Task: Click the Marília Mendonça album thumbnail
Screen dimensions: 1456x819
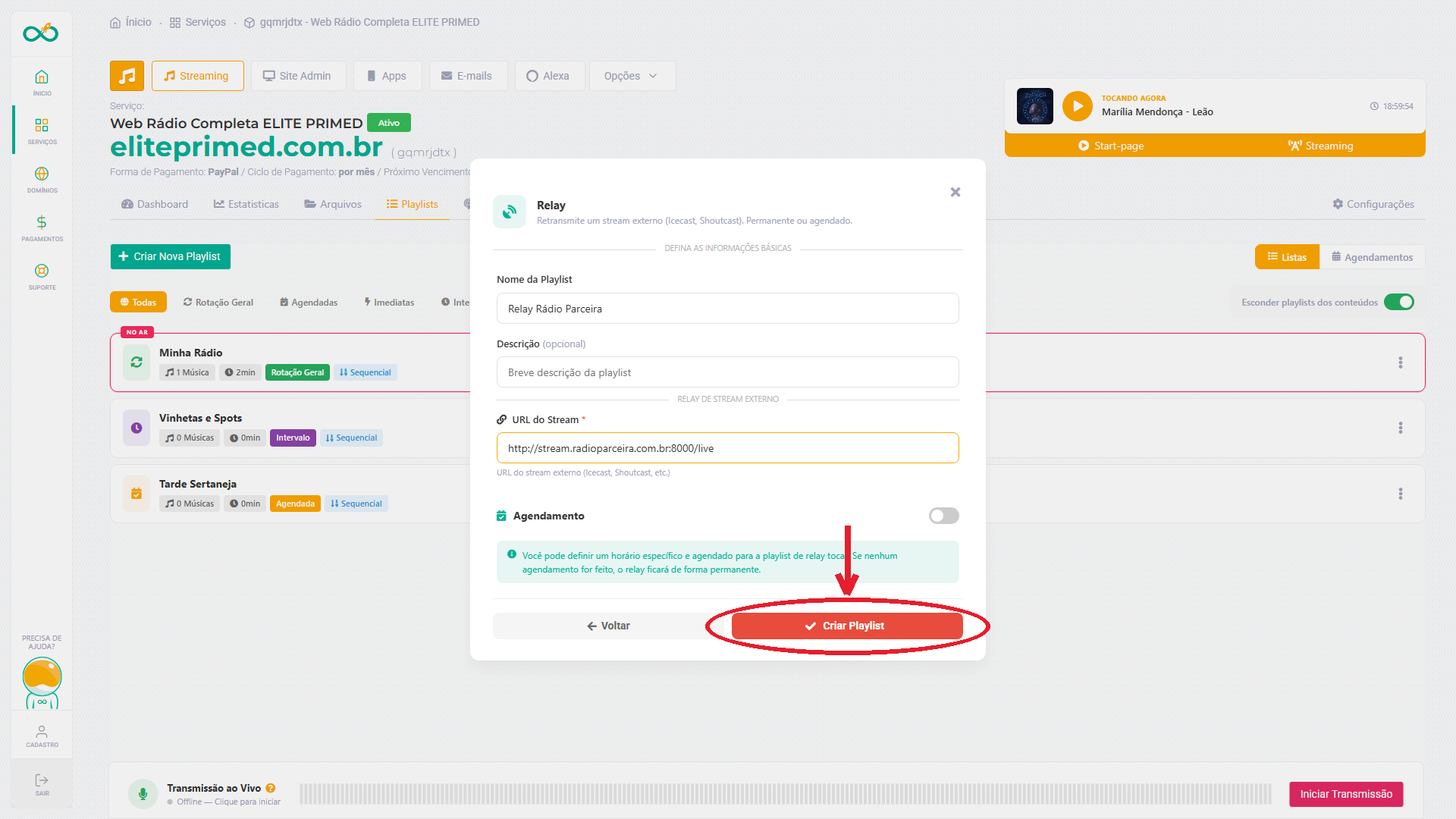Action: pos(1034,106)
